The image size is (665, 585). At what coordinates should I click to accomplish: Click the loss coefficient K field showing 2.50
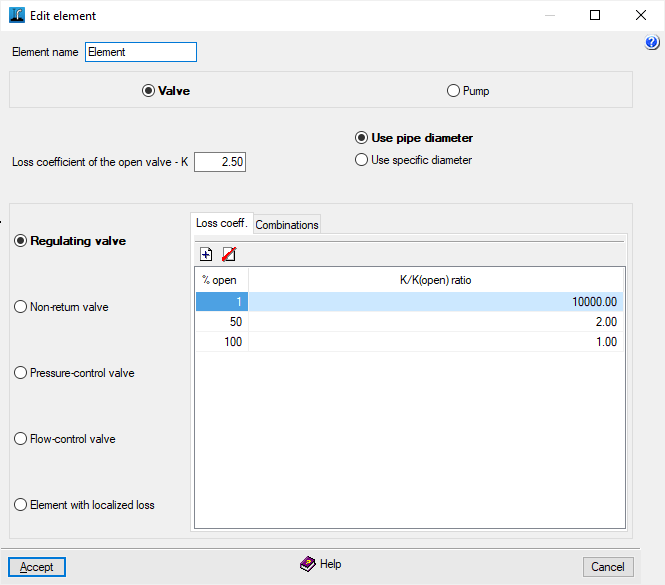click(220, 162)
